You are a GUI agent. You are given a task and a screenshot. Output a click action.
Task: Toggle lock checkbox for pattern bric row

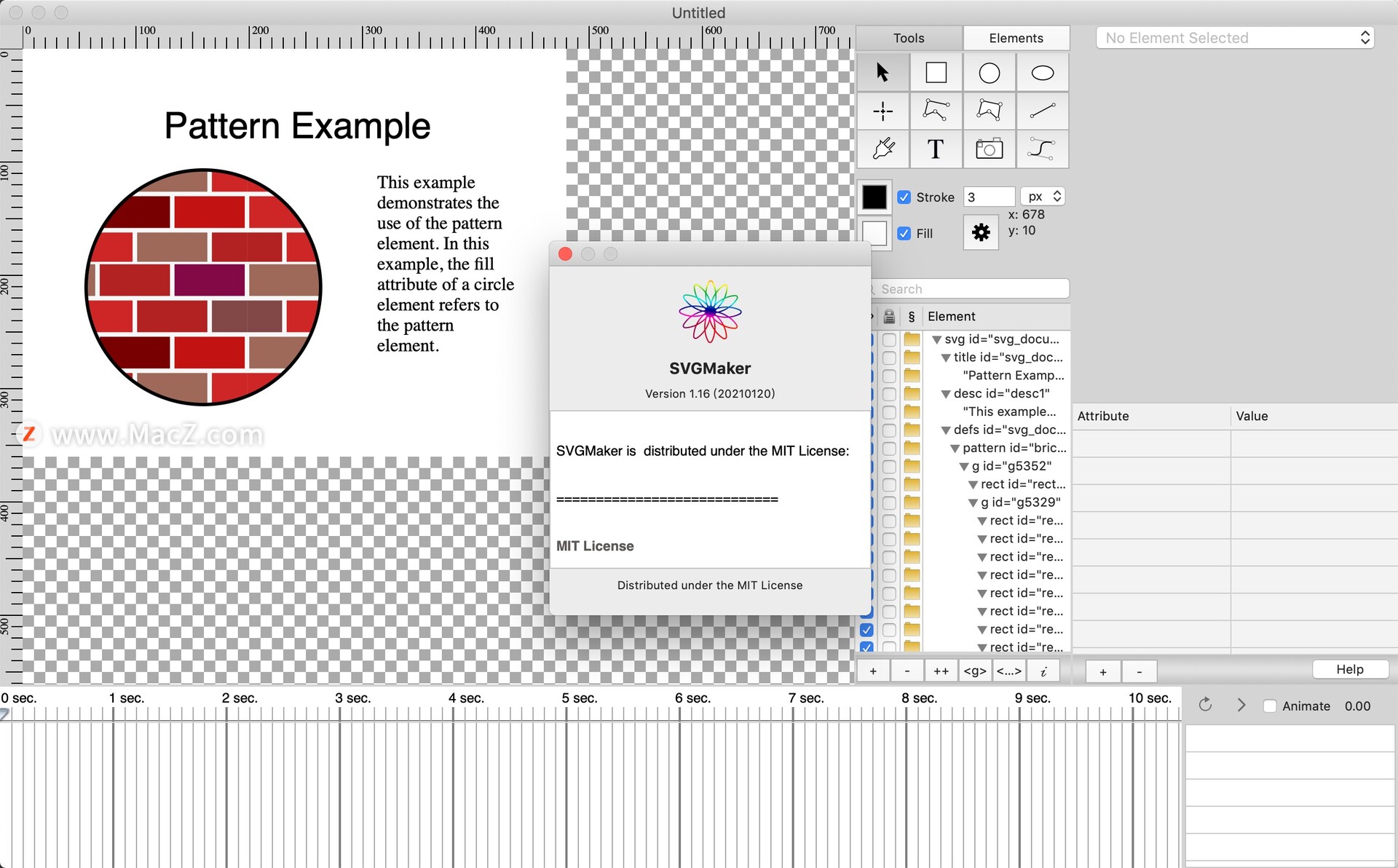[889, 448]
